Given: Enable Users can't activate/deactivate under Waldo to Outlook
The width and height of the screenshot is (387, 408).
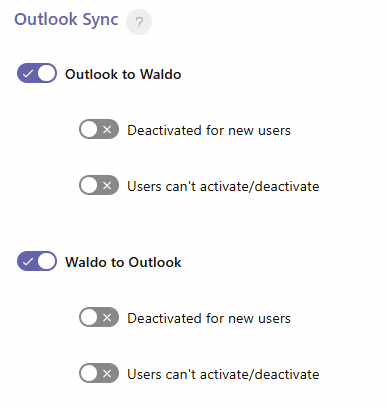Looking at the screenshot, I should pos(99,373).
